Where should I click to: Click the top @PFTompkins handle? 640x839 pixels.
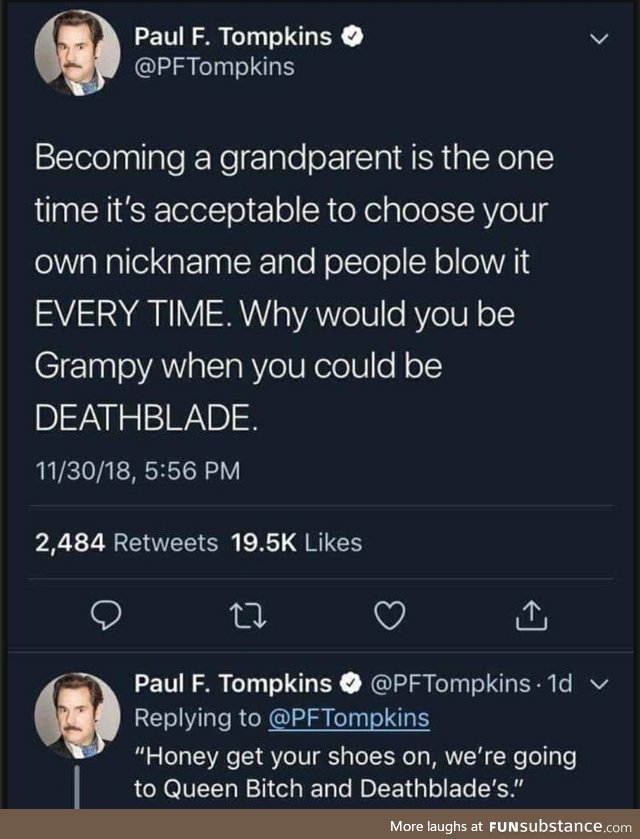[x=214, y=67]
